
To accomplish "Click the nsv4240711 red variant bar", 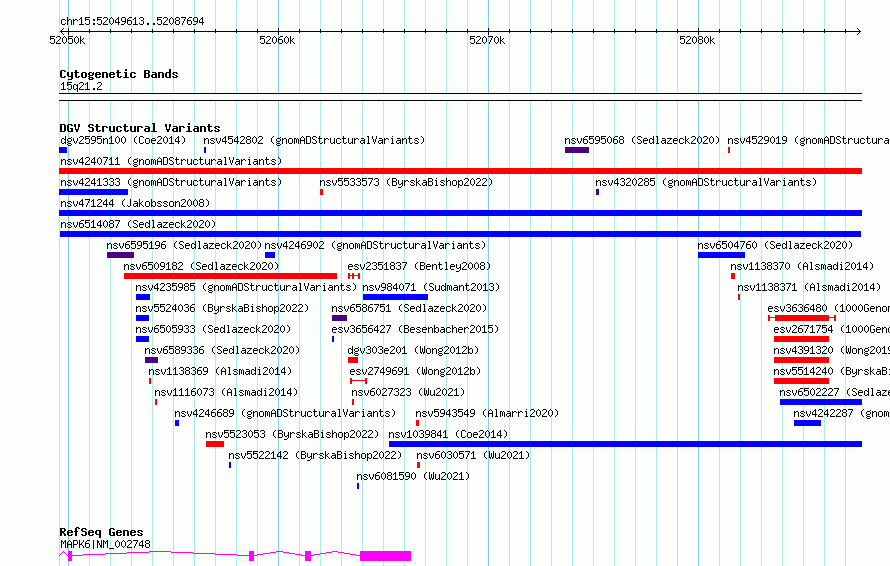I will 460,171.
